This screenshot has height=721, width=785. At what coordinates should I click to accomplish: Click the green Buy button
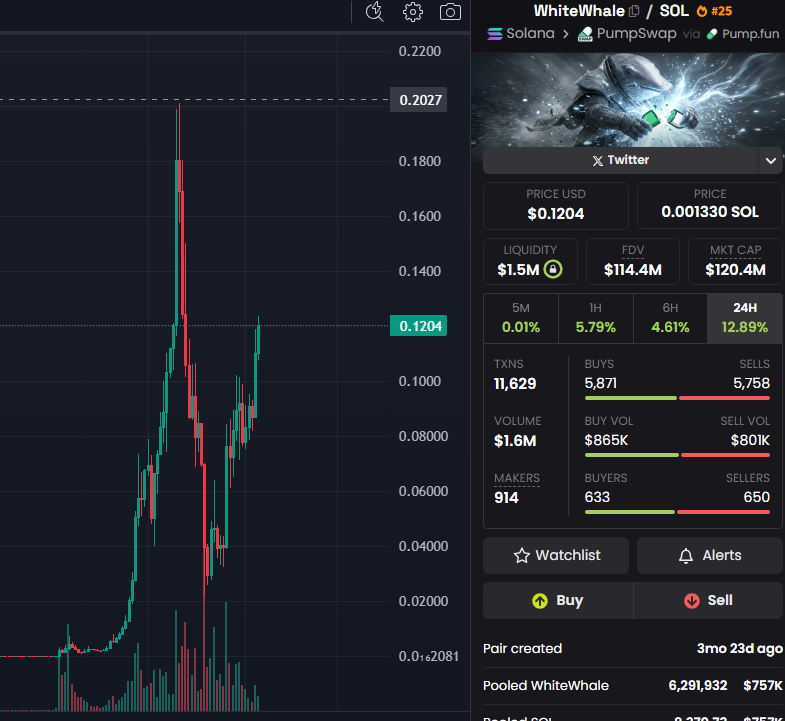558,600
